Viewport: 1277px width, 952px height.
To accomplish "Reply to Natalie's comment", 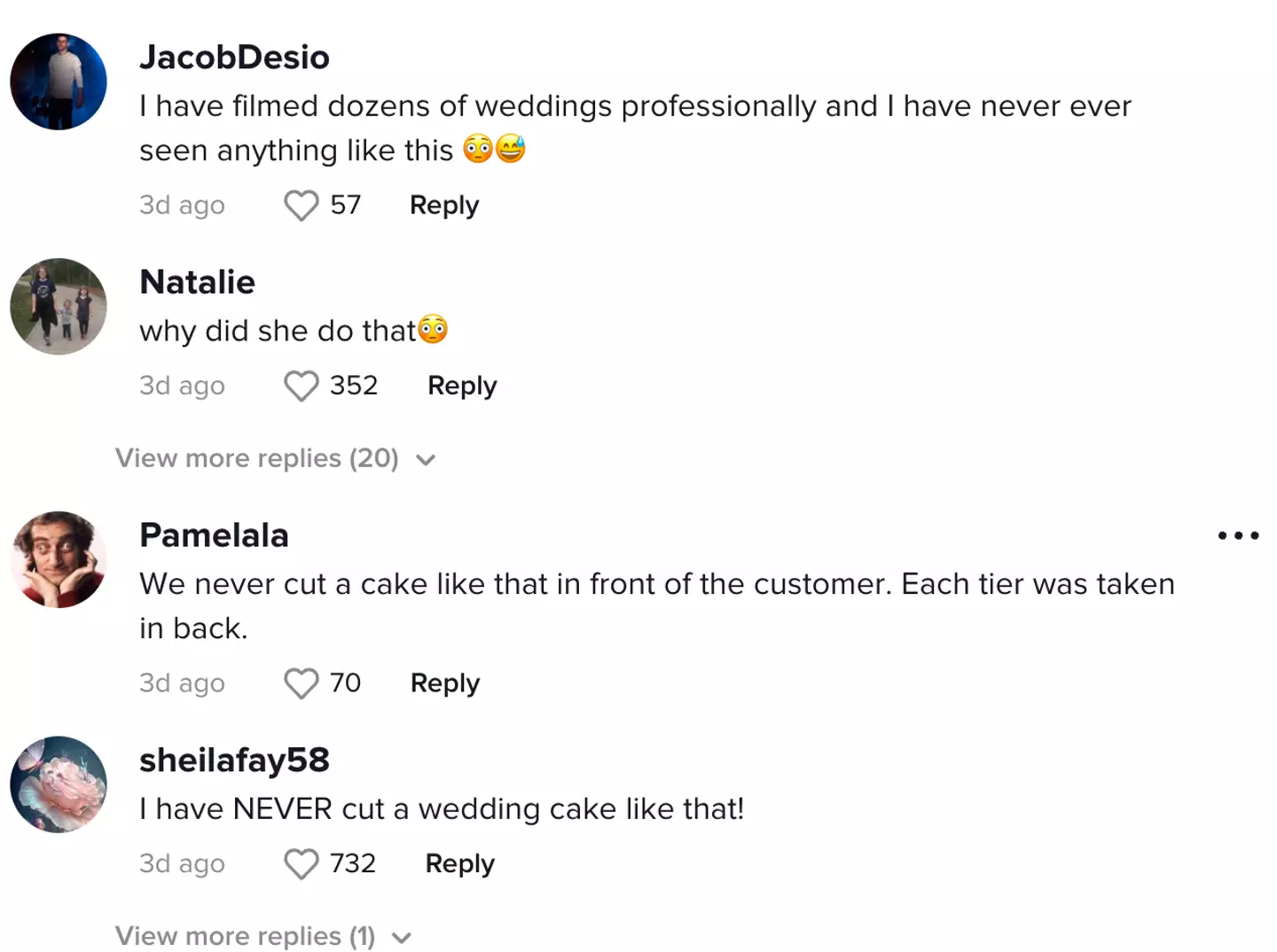I will pyautogui.click(x=462, y=386).
